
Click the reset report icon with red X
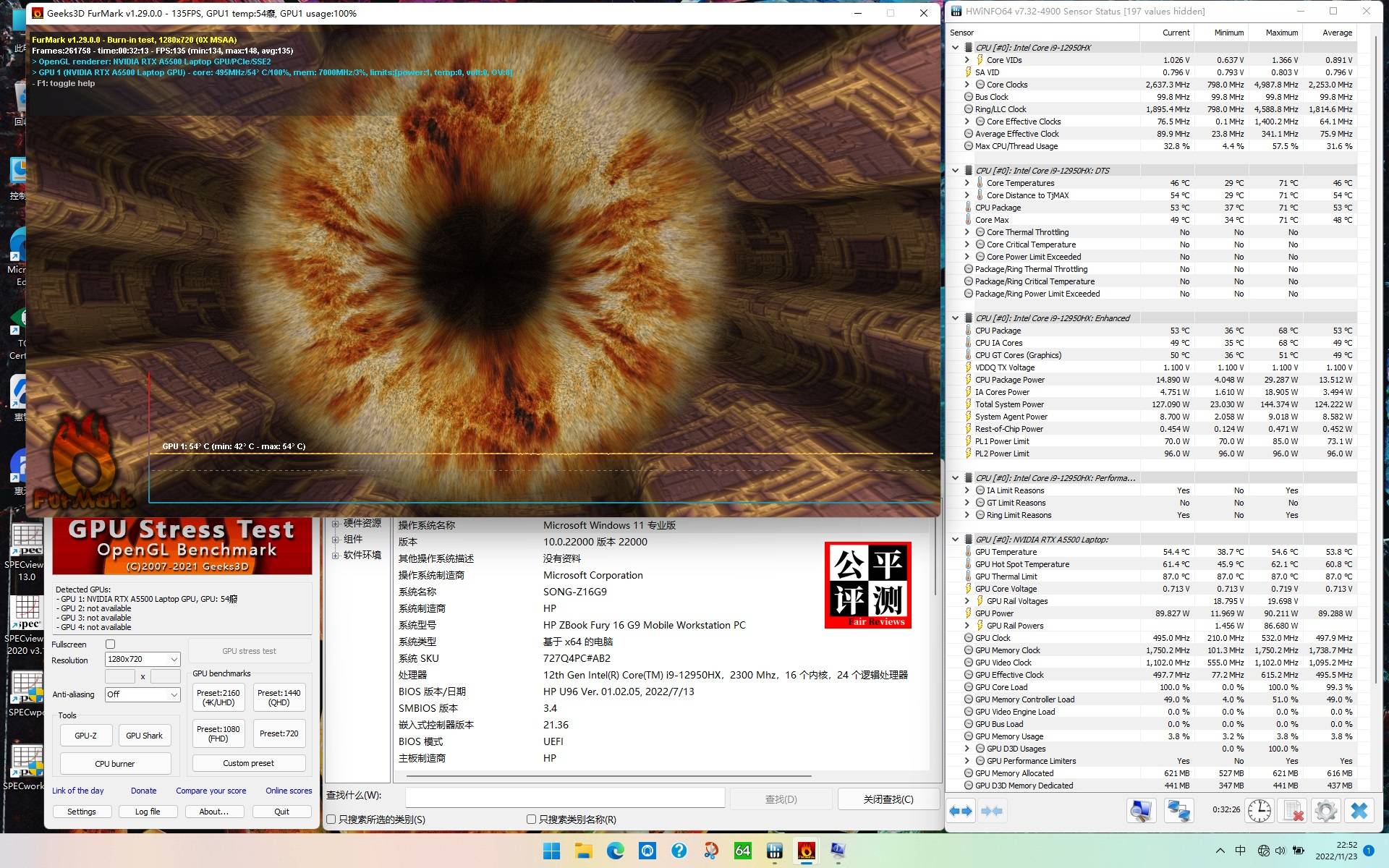point(1294,810)
